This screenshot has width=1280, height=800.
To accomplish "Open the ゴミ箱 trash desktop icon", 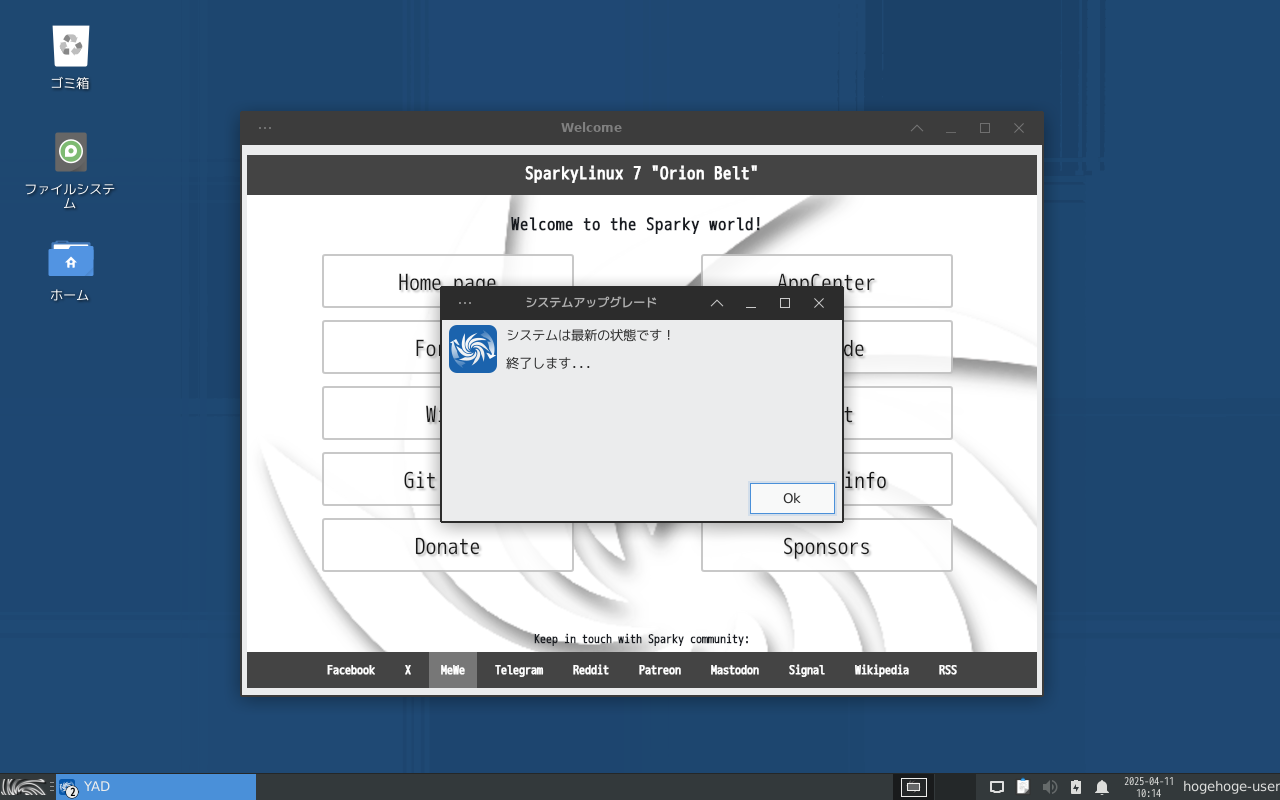I will coord(70,57).
